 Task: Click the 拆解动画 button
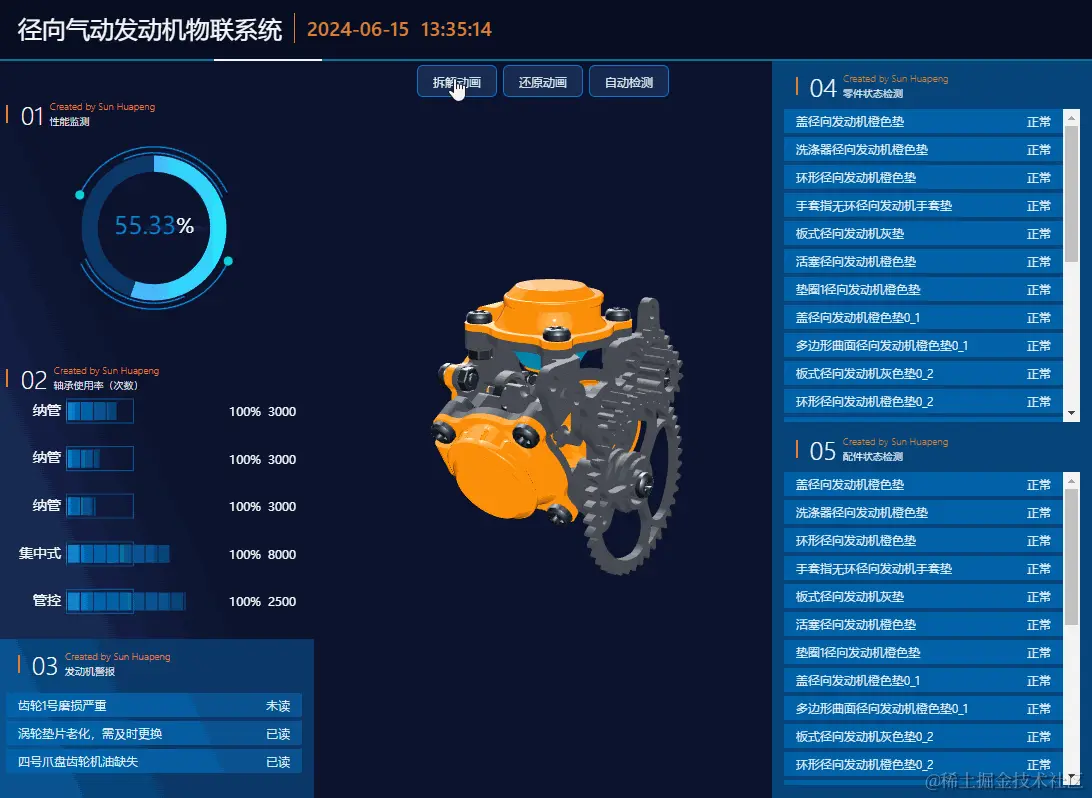(457, 82)
